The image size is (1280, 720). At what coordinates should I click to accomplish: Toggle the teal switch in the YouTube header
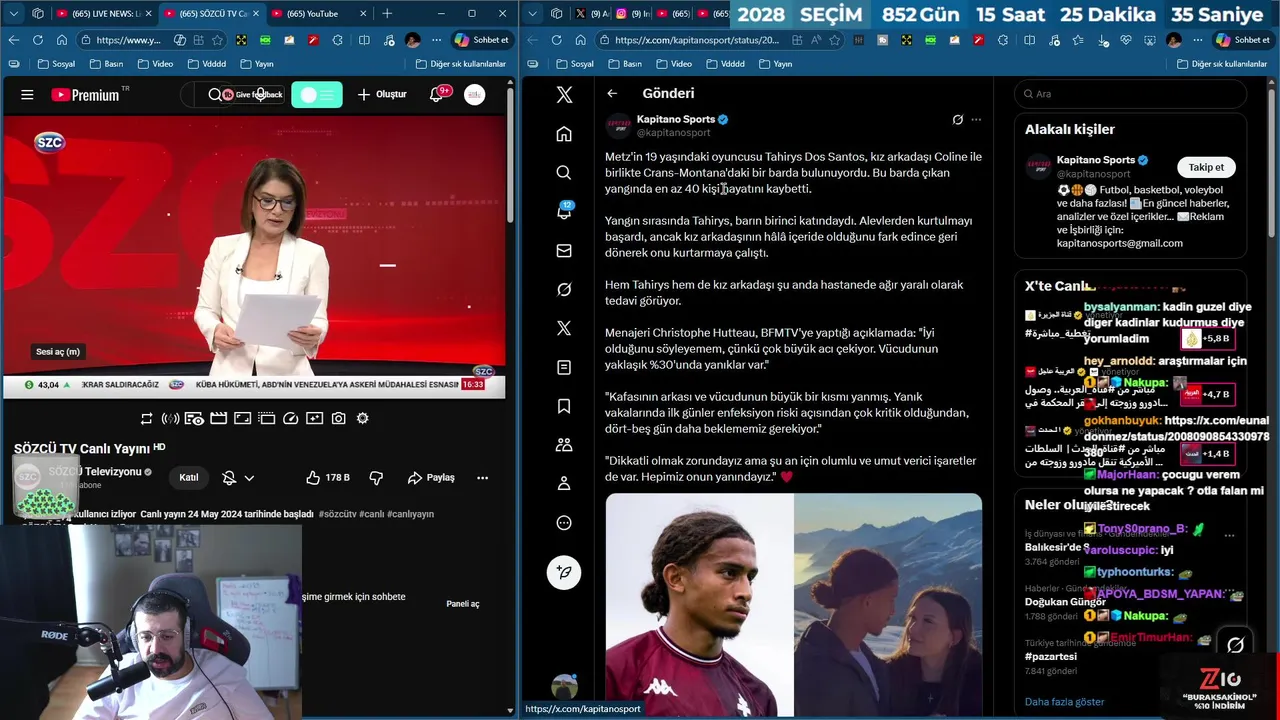click(316, 95)
